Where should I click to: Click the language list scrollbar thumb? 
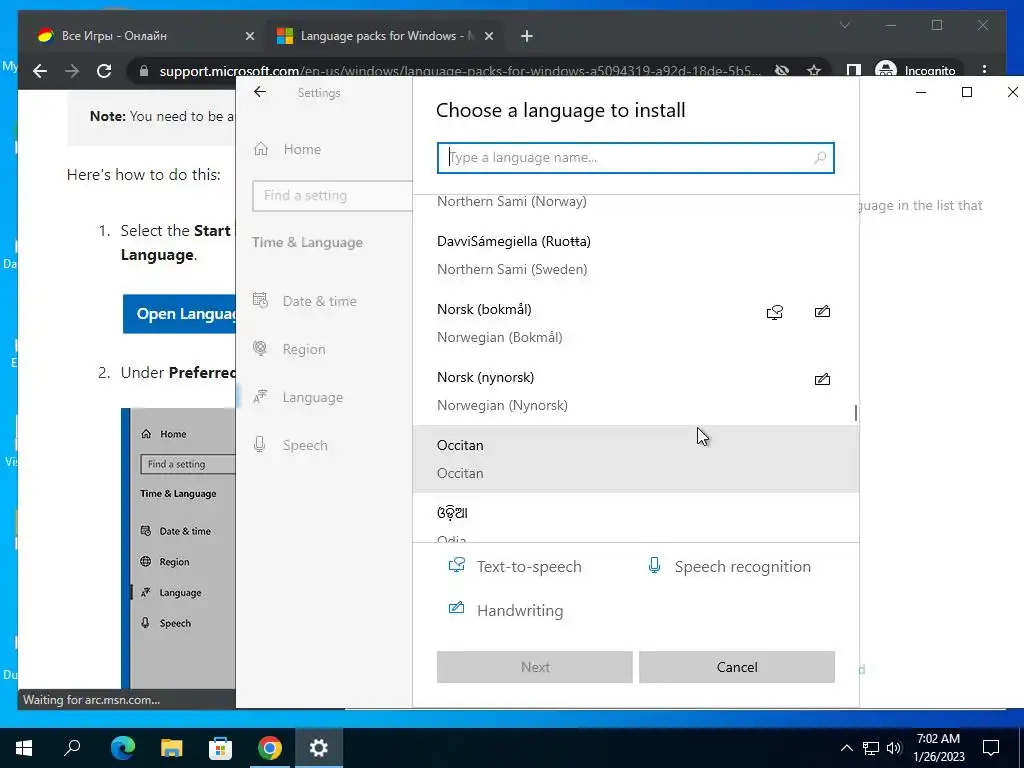(x=856, y=413)
